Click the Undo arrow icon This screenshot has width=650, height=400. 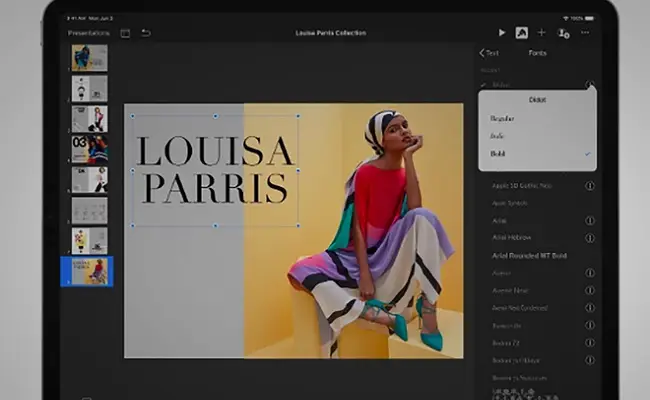pyautogui.click(x=146, y=33)
